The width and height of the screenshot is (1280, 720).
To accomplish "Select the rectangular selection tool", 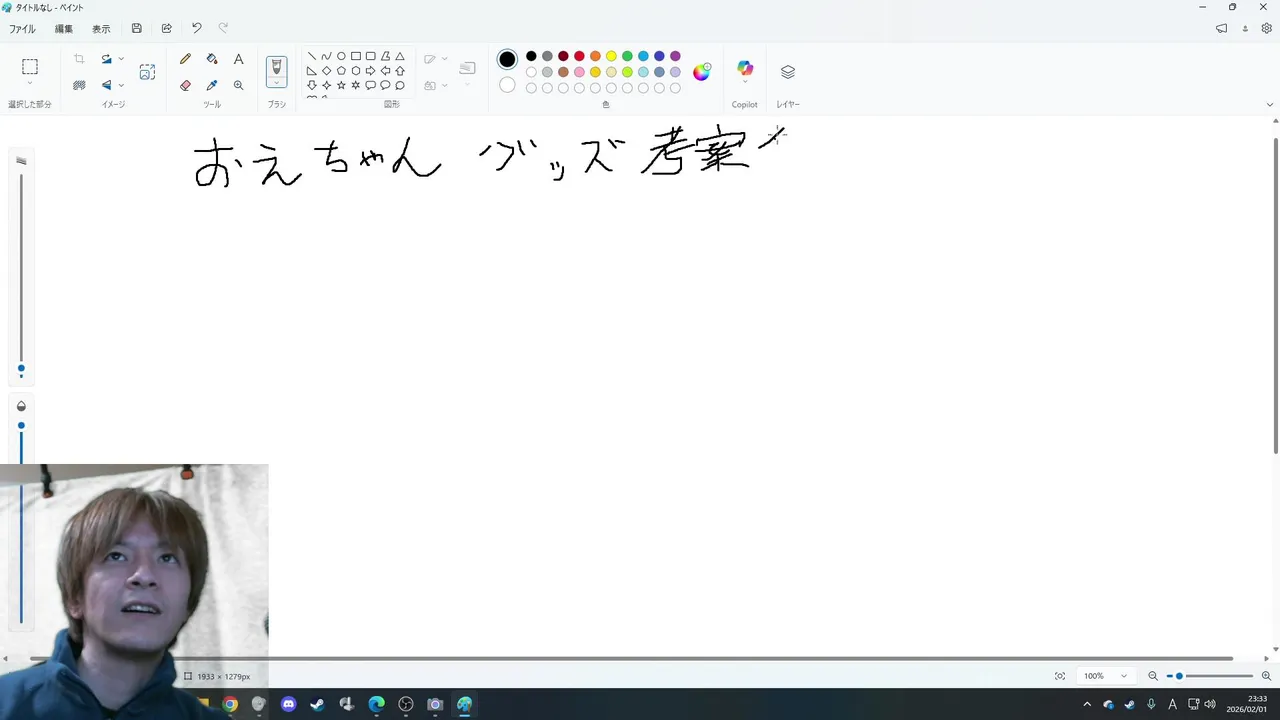I will 30,67.
